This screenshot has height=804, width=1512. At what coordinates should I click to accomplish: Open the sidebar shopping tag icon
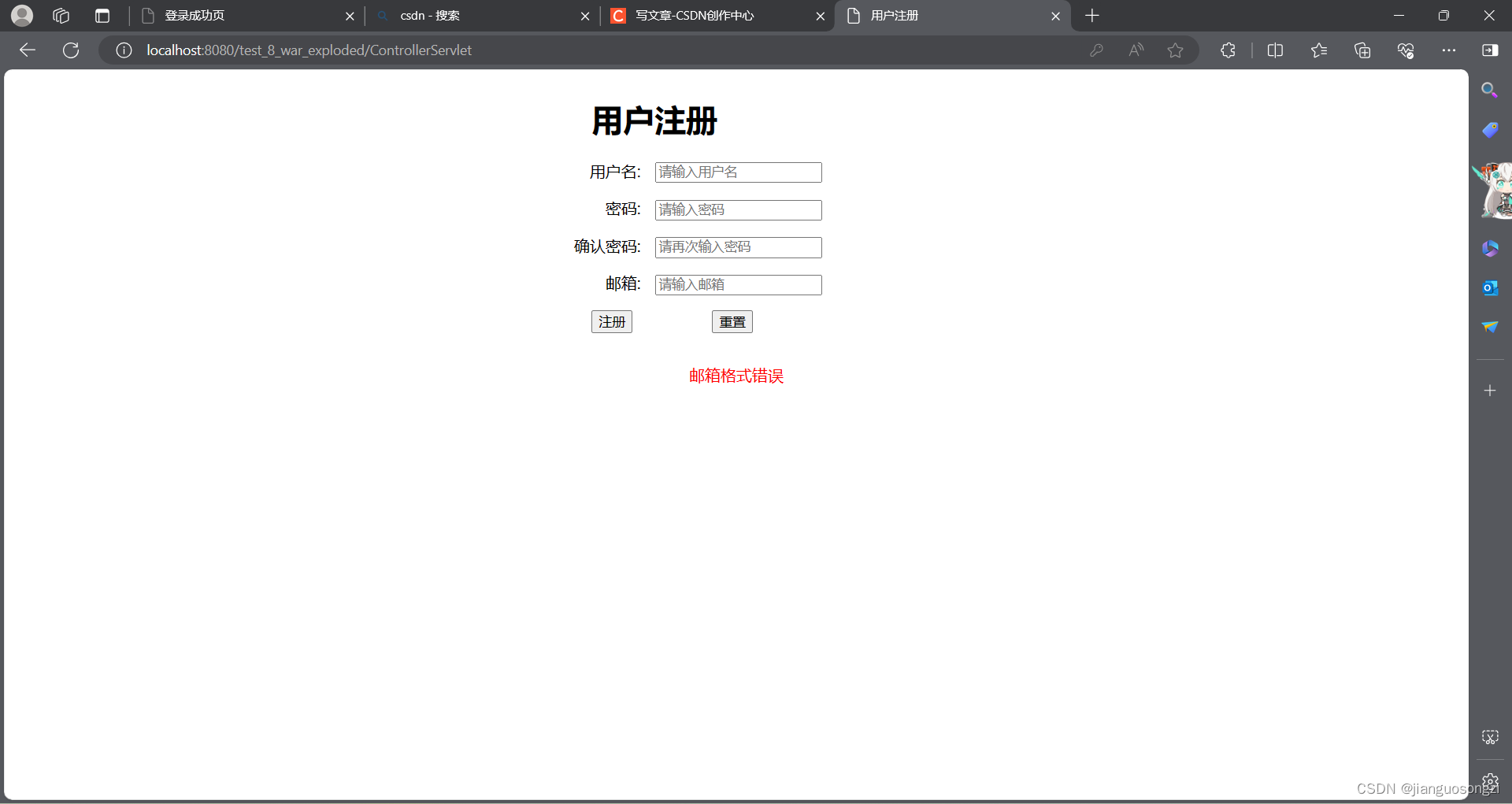1490,130
